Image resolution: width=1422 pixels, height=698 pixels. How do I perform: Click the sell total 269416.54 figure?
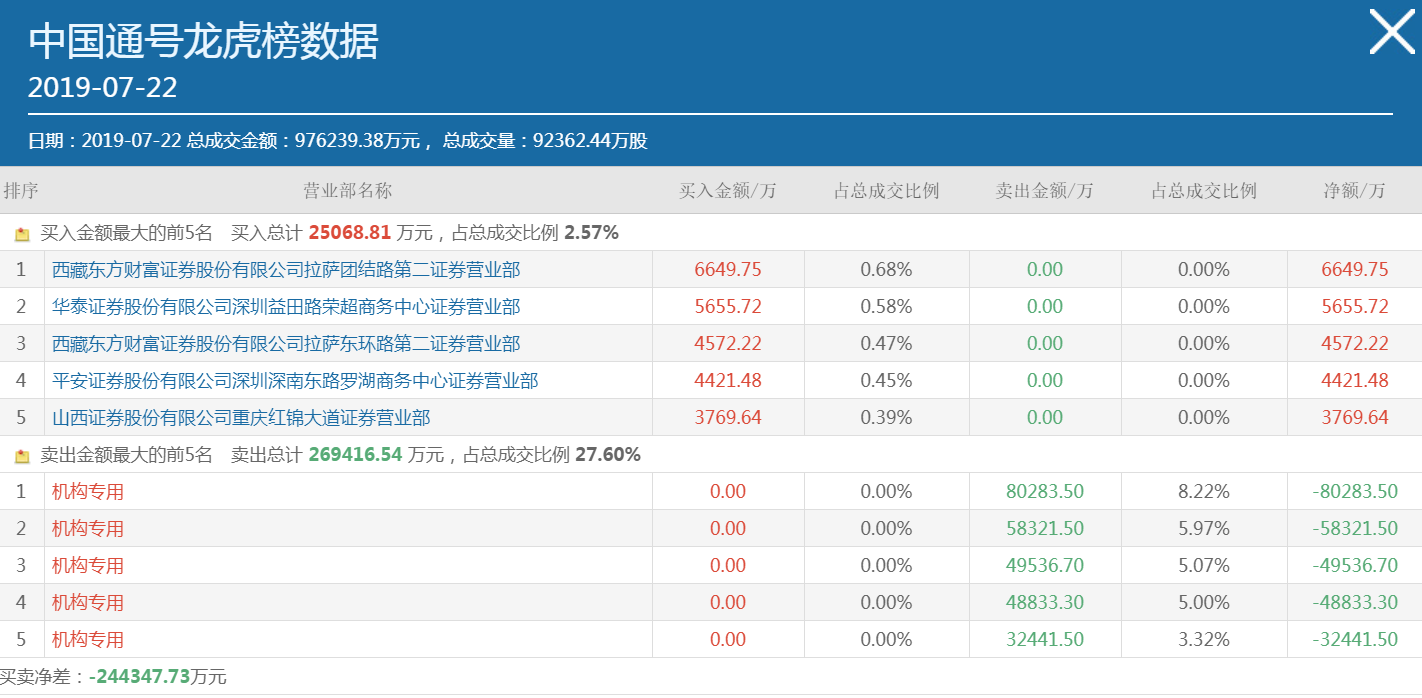[355, 455]
